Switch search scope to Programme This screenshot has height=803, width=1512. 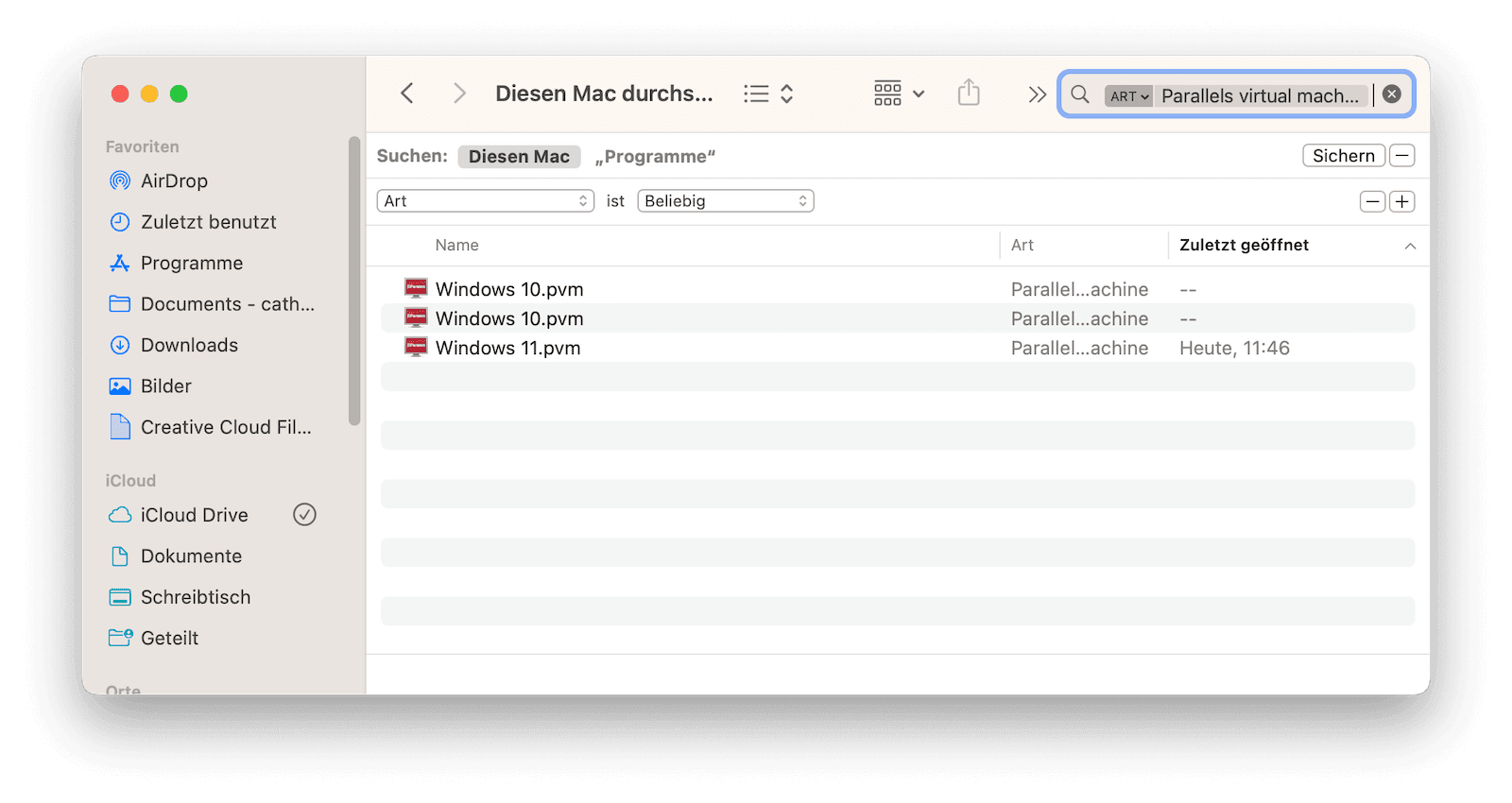point(655,157)
